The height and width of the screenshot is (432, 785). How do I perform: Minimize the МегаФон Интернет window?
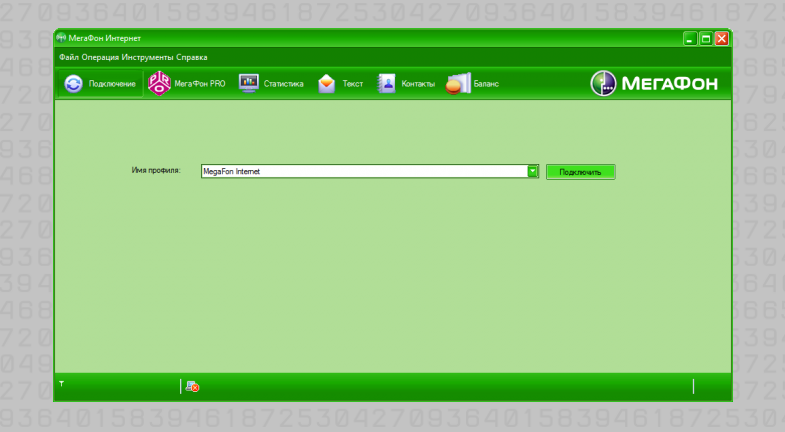pos(690,39)
